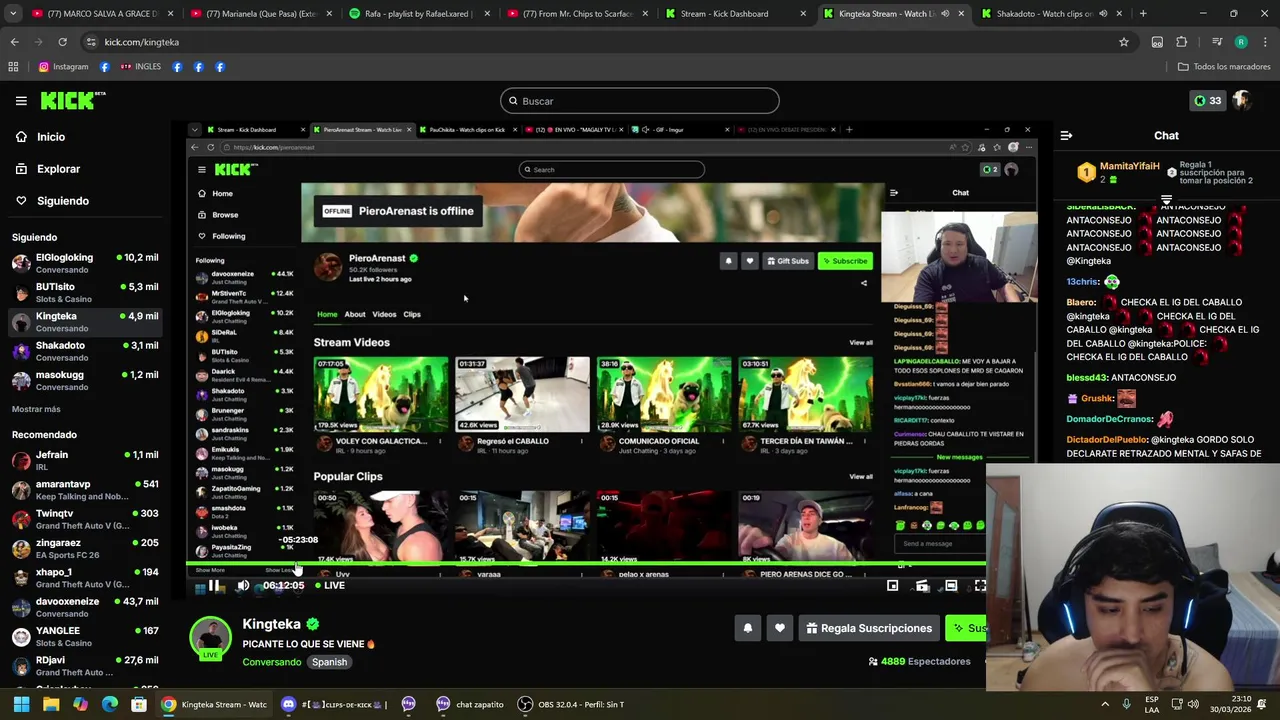Mute the stream volume speaker icon
Screen dimensions: 1280x720
point(243,586)
